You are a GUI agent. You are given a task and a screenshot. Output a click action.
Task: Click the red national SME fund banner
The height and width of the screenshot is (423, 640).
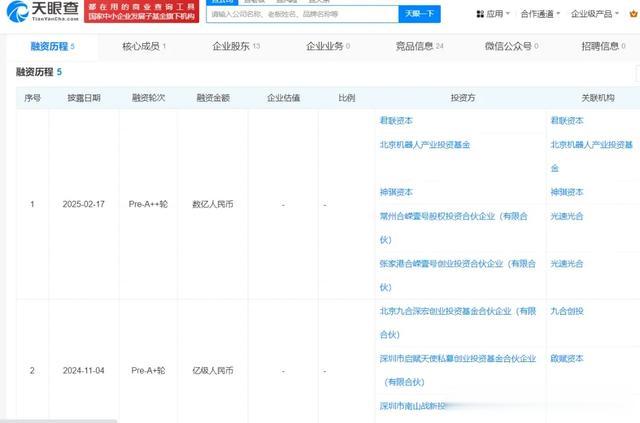142,11
